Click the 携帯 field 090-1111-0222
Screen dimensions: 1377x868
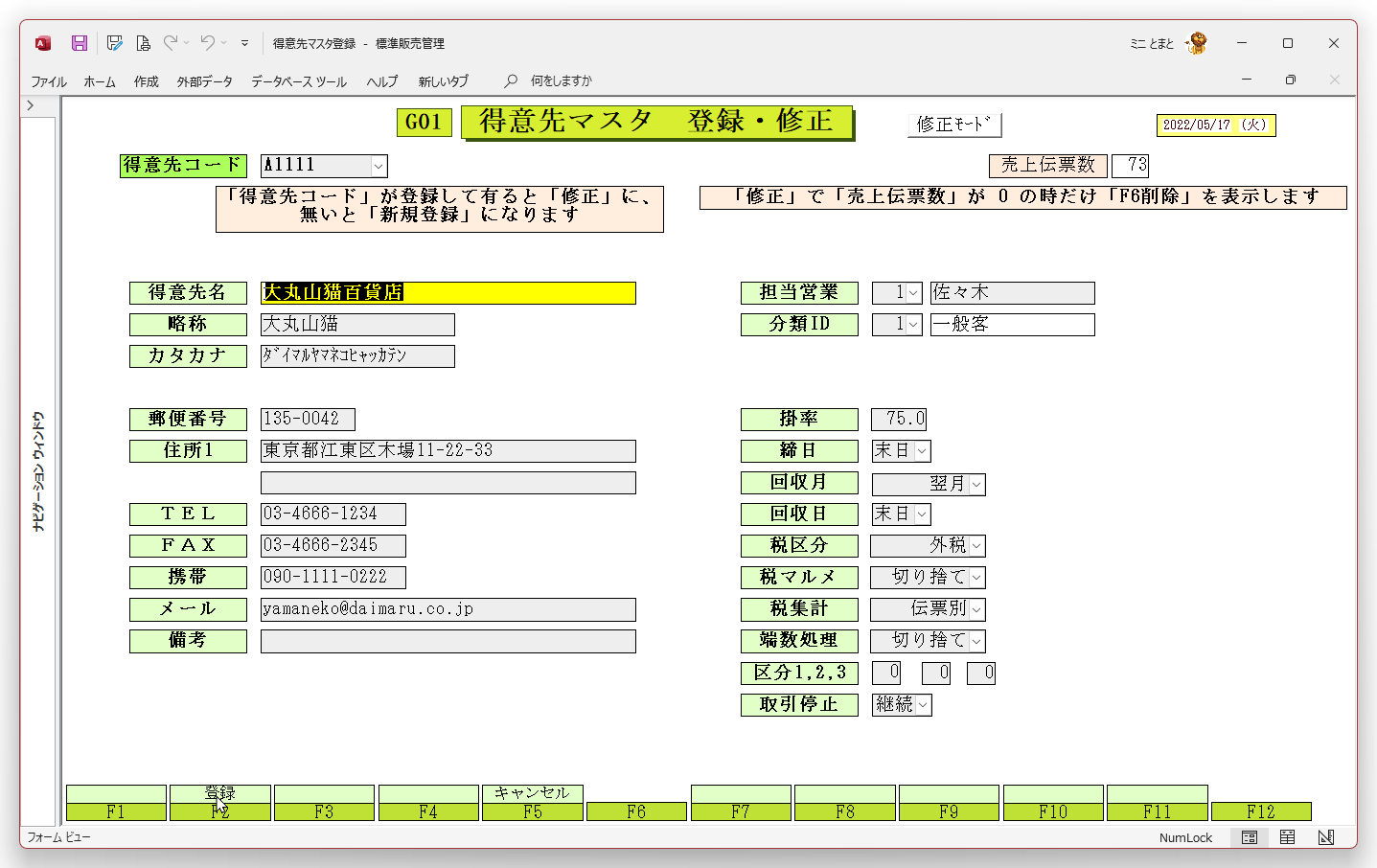click(x=333, y=578)
